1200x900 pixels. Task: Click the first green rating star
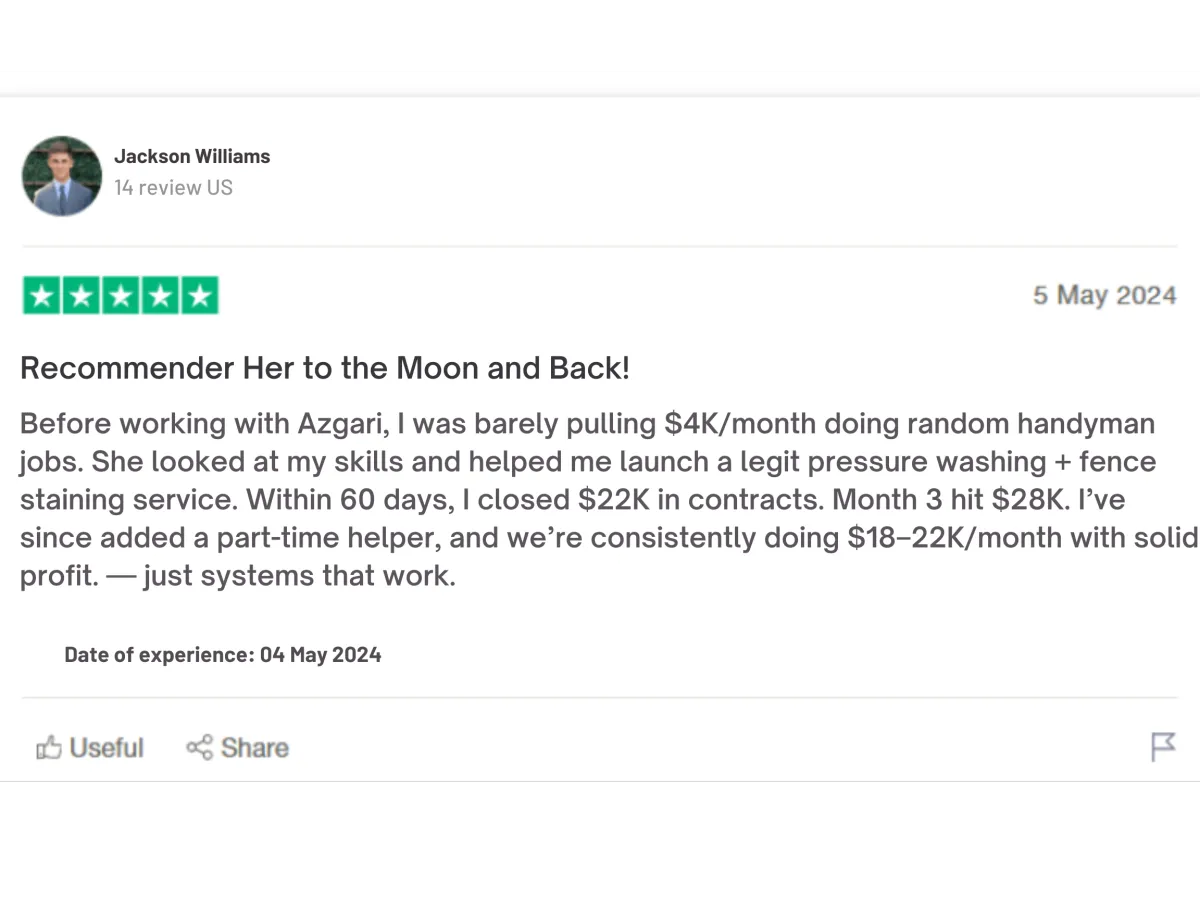[x=42, y=296]
